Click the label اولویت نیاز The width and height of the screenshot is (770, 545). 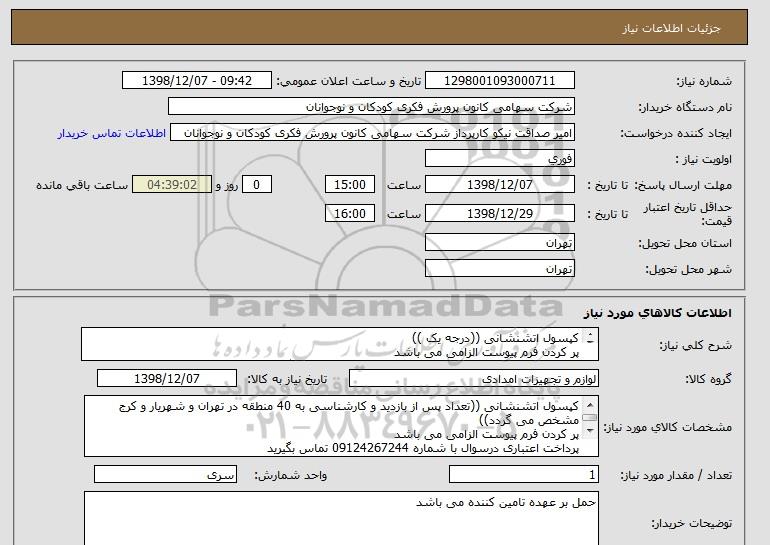pos(703,160)
